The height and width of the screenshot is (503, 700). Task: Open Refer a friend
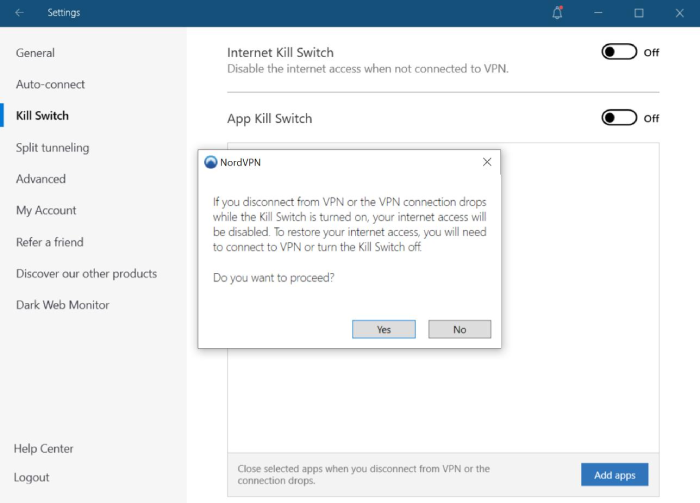coord(50,242)
